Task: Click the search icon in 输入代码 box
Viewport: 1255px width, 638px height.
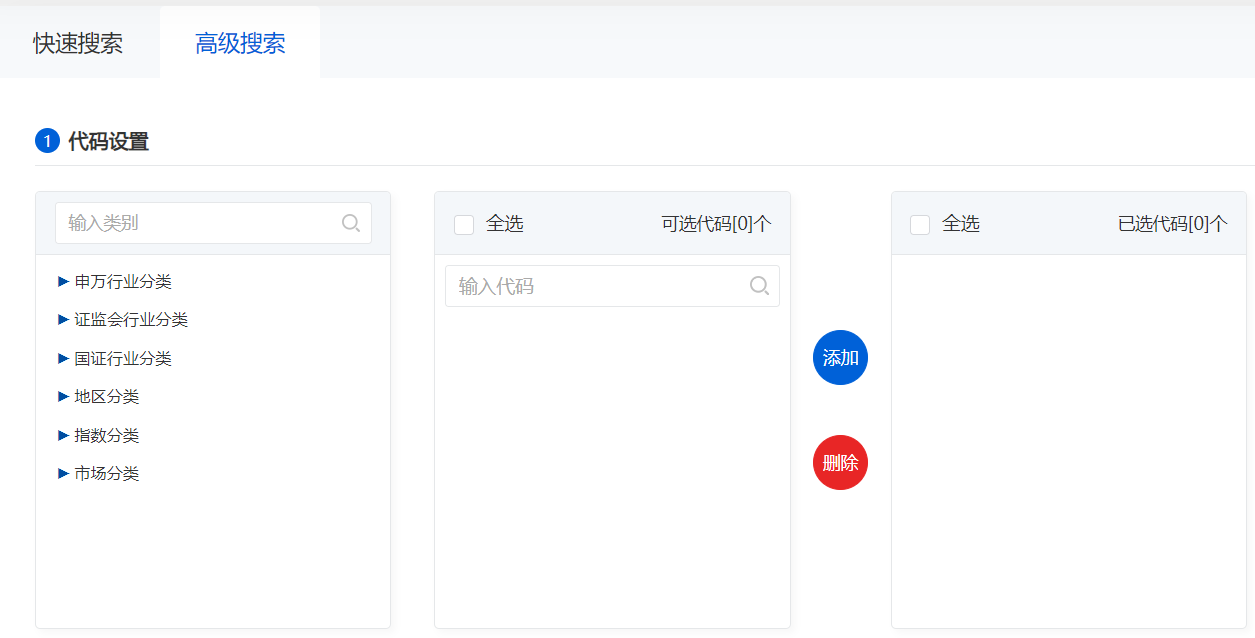Action: pos(759,286)
